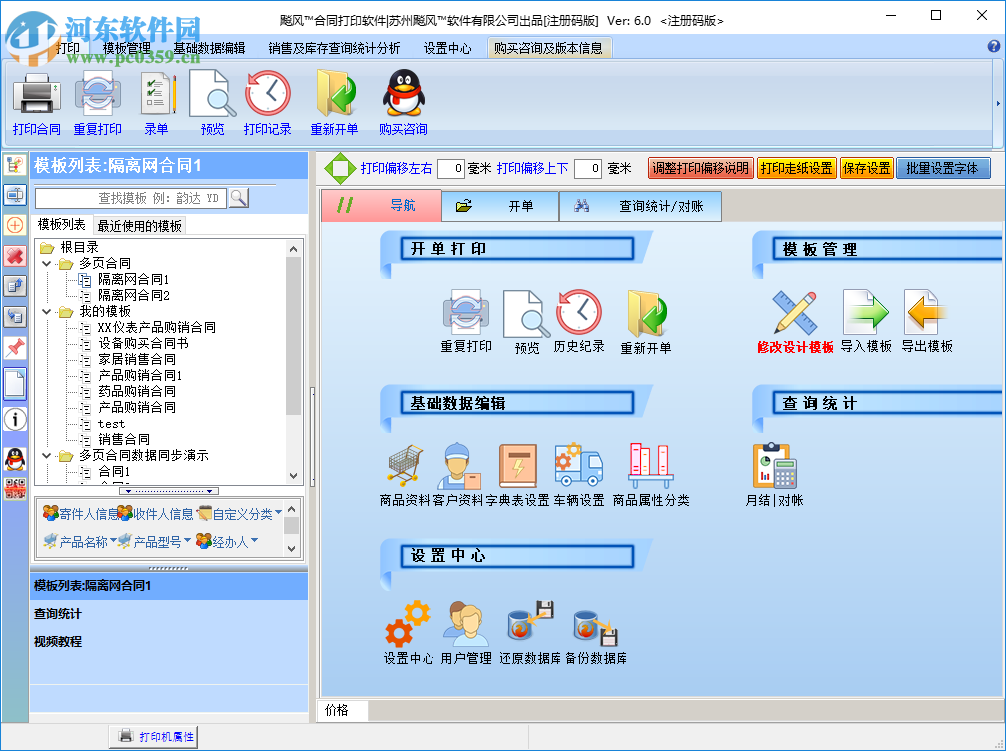Click the 打印机属性 button
Screen dimensions: 1006x751
154,736
